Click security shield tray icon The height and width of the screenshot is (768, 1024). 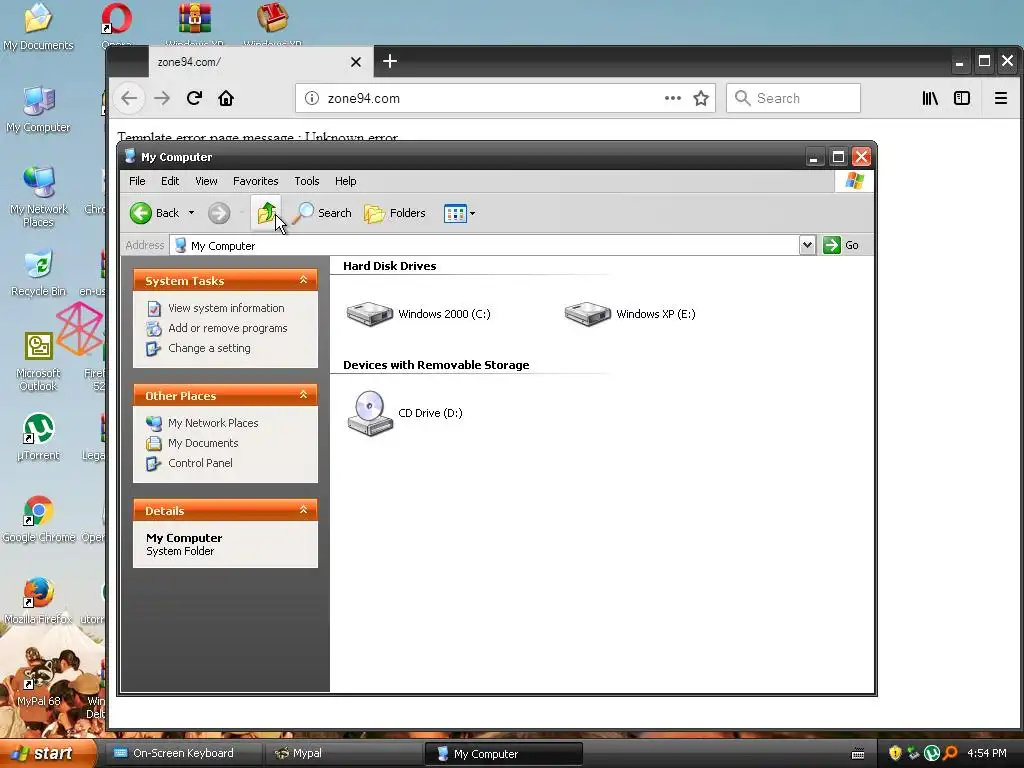pos(895,754)
